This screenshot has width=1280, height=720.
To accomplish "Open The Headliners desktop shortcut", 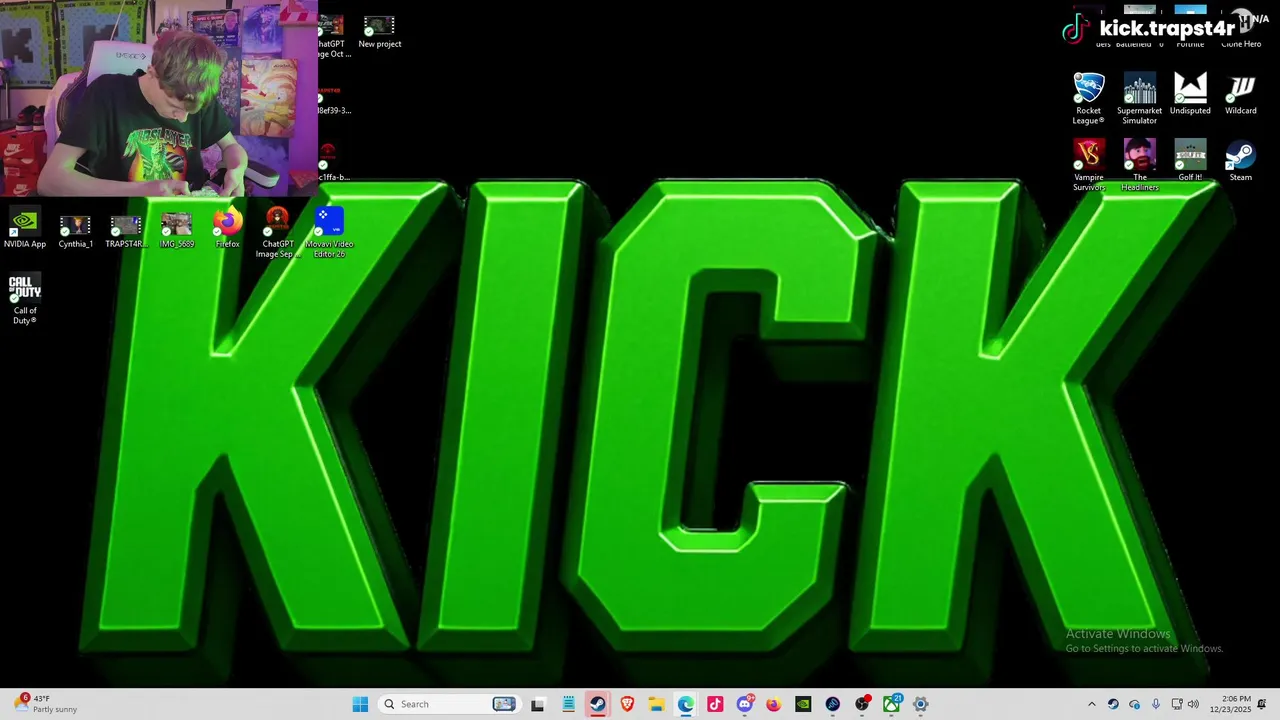I will (1139, 165).
